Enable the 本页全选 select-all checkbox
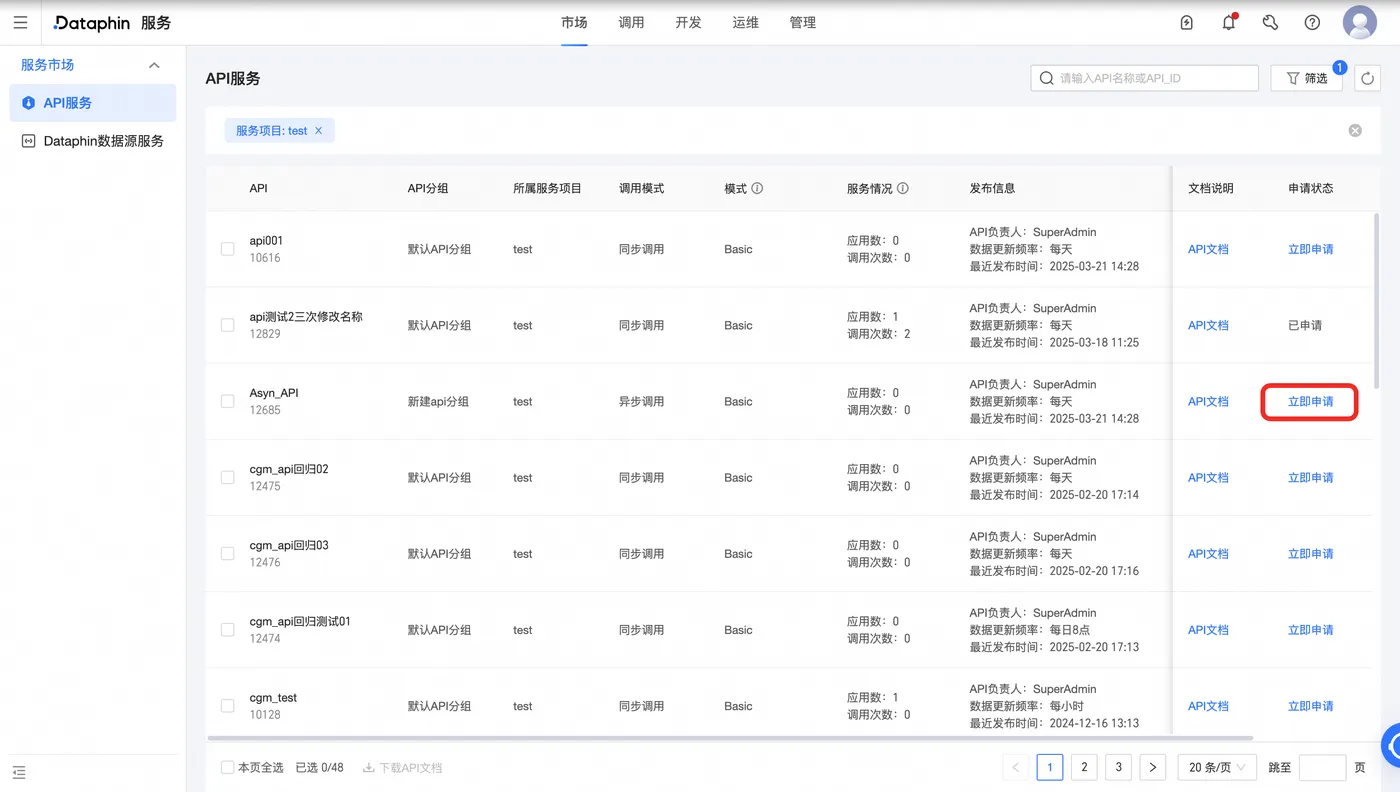1400x792 pixels. click(228, 768)
